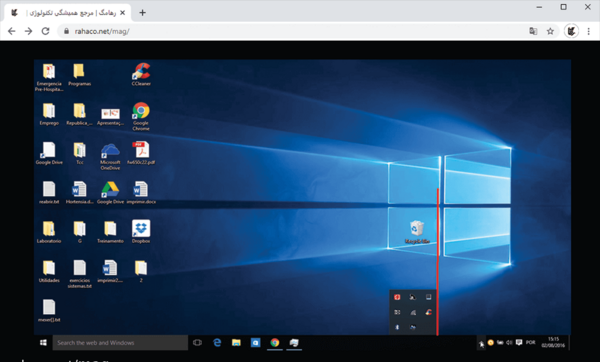Open the Chrome three-dot menu
This screenshot has height=362, width=600.
589,31
